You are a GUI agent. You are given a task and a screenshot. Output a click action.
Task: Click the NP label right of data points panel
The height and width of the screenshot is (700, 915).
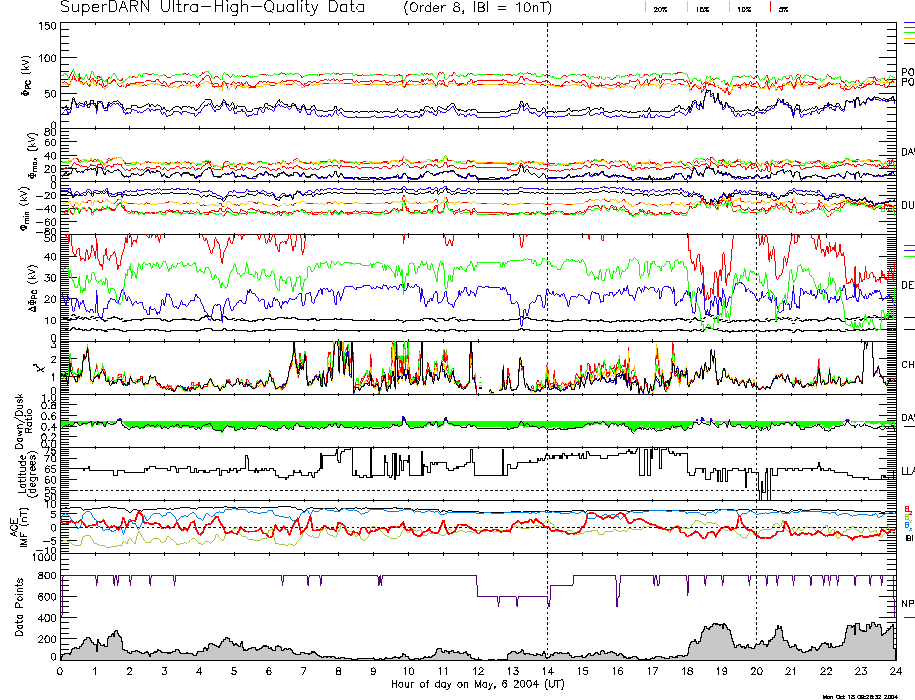pyautogui.click(x=907, y=603)
